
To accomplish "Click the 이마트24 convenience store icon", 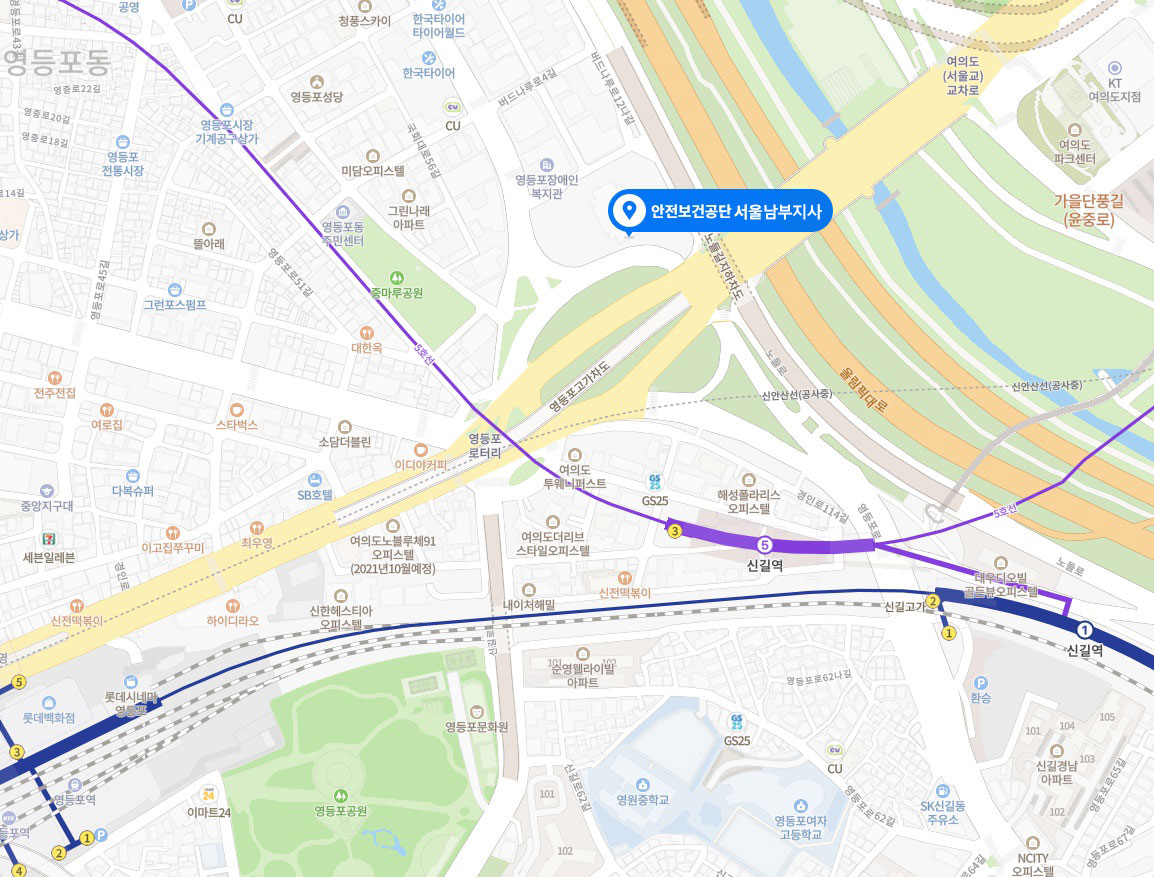I will coord(208,795).
